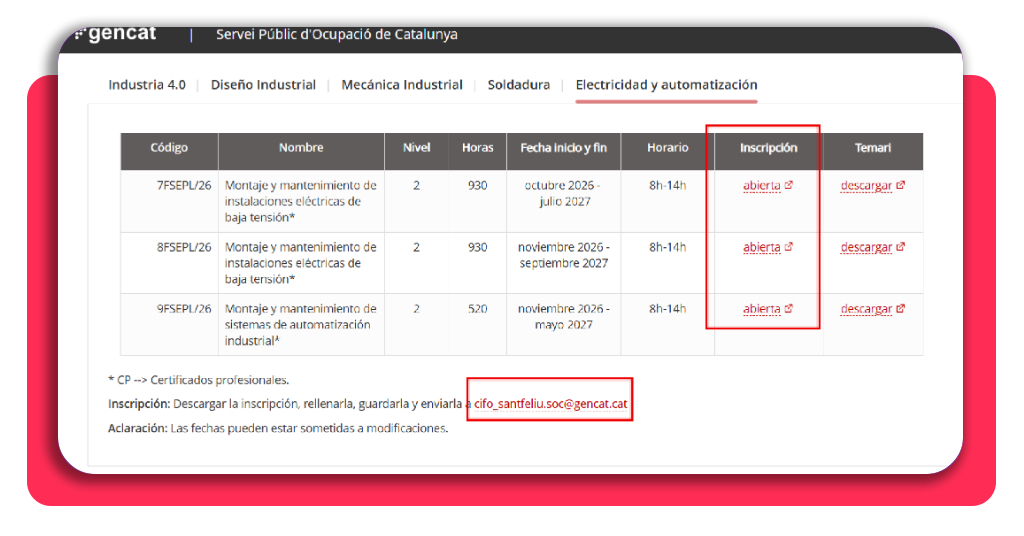Click external-link icon beside abierta in 7FSEPL/26 row
This screenshot has width=1024, height=536.
(x=789, y=185)
